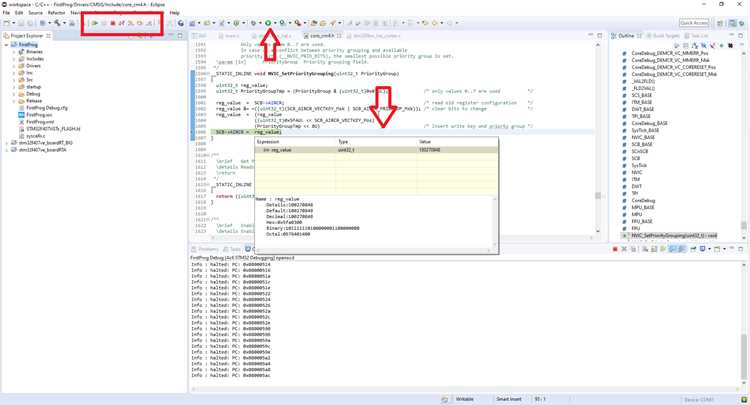Image resolution: width=750 pixels, height=405 pixels.
Task: Click the Step Return debug icon
Action: [149, 23]
